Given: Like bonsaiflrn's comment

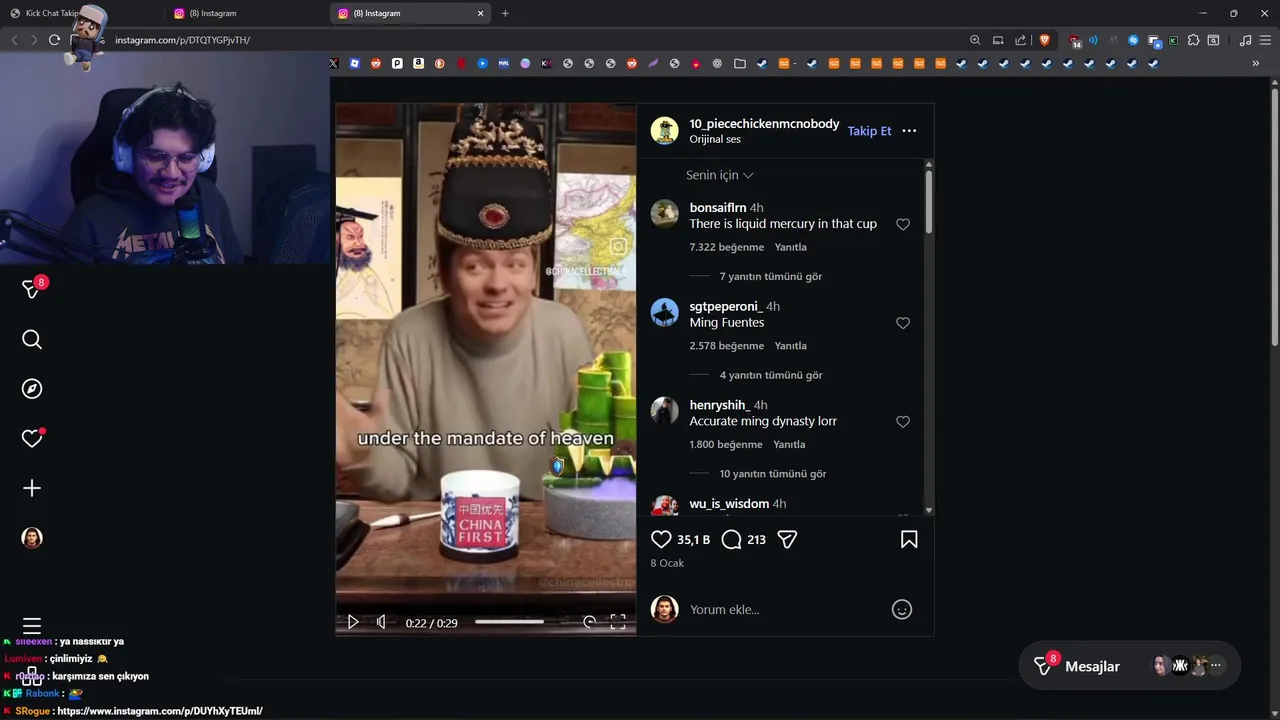Looking at the screenshot, I should pos(903,225).
